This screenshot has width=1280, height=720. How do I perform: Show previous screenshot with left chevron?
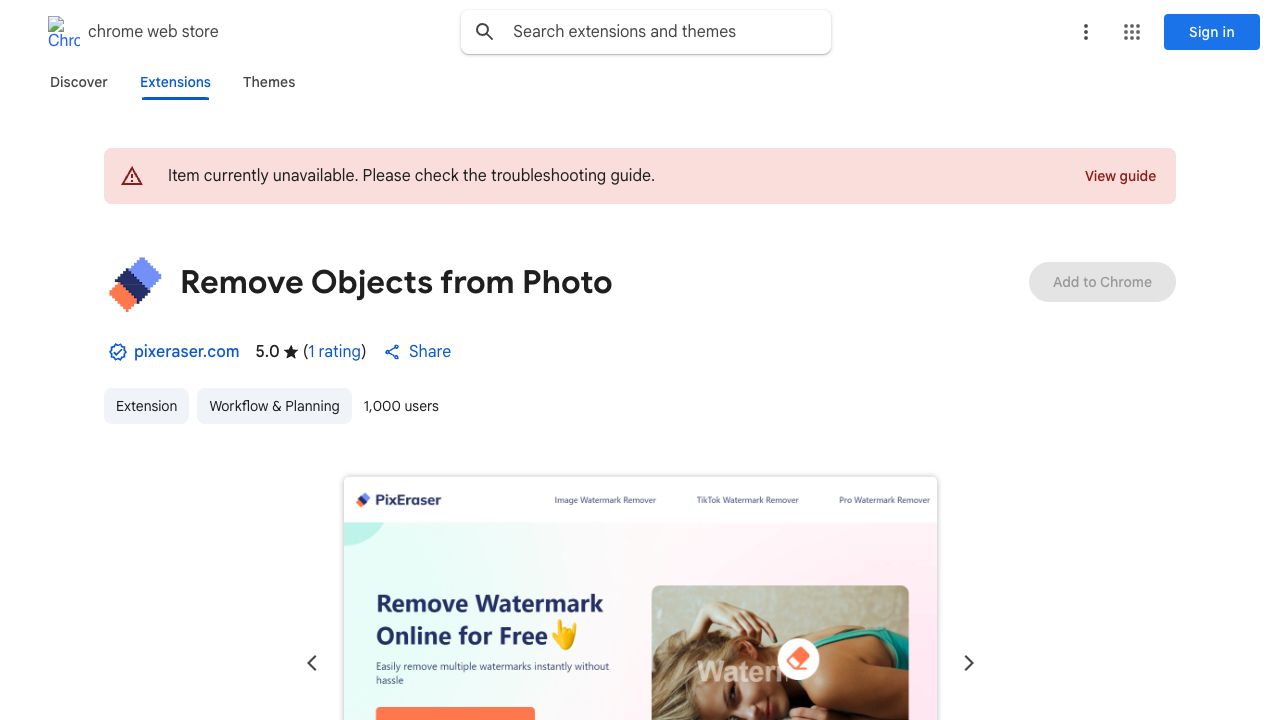312,663
